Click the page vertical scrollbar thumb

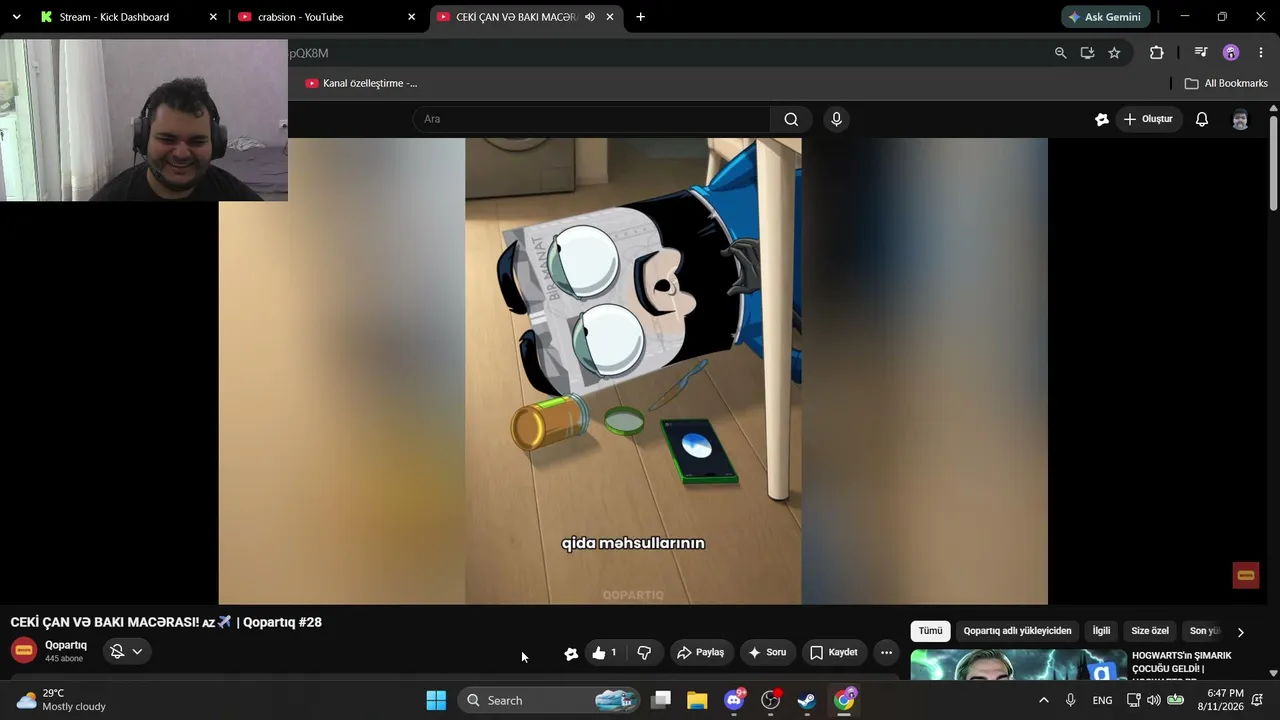click(1273, 162)
